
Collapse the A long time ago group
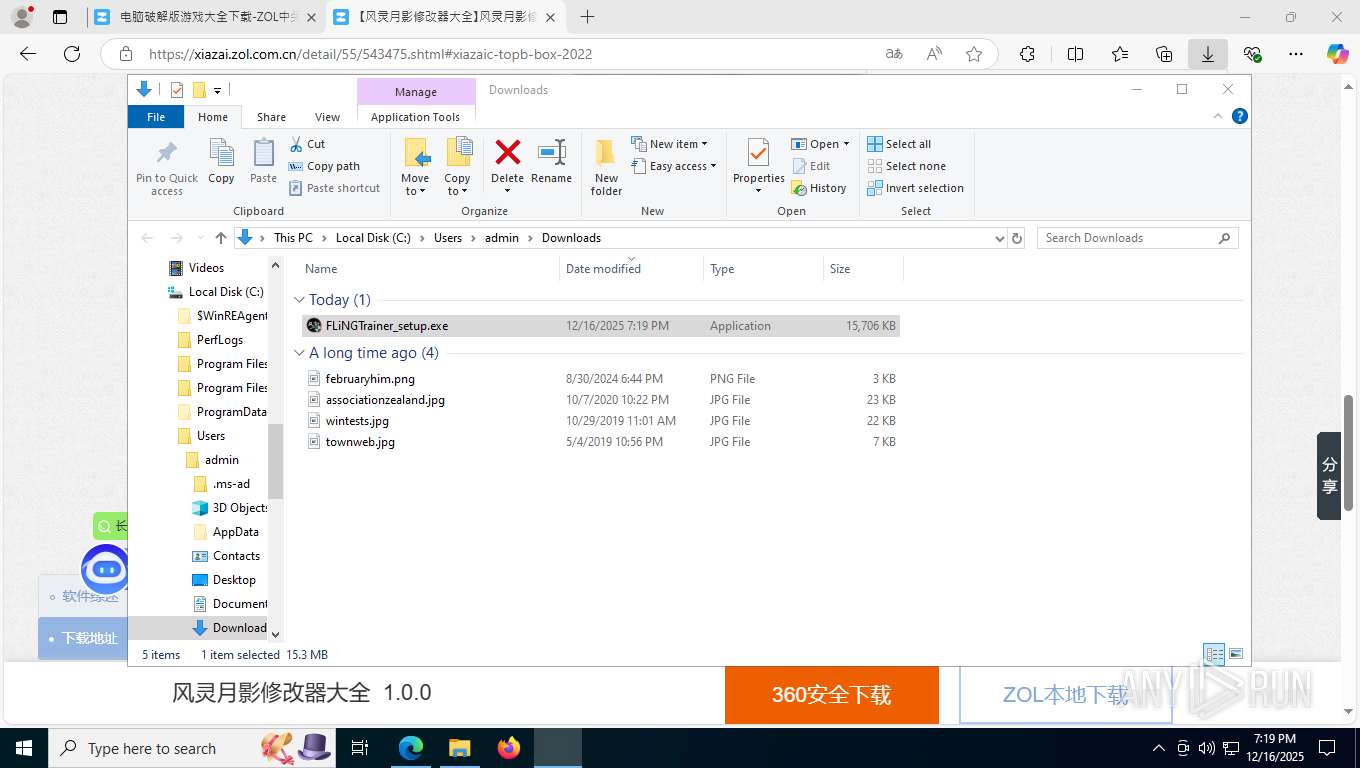(299, 353)
